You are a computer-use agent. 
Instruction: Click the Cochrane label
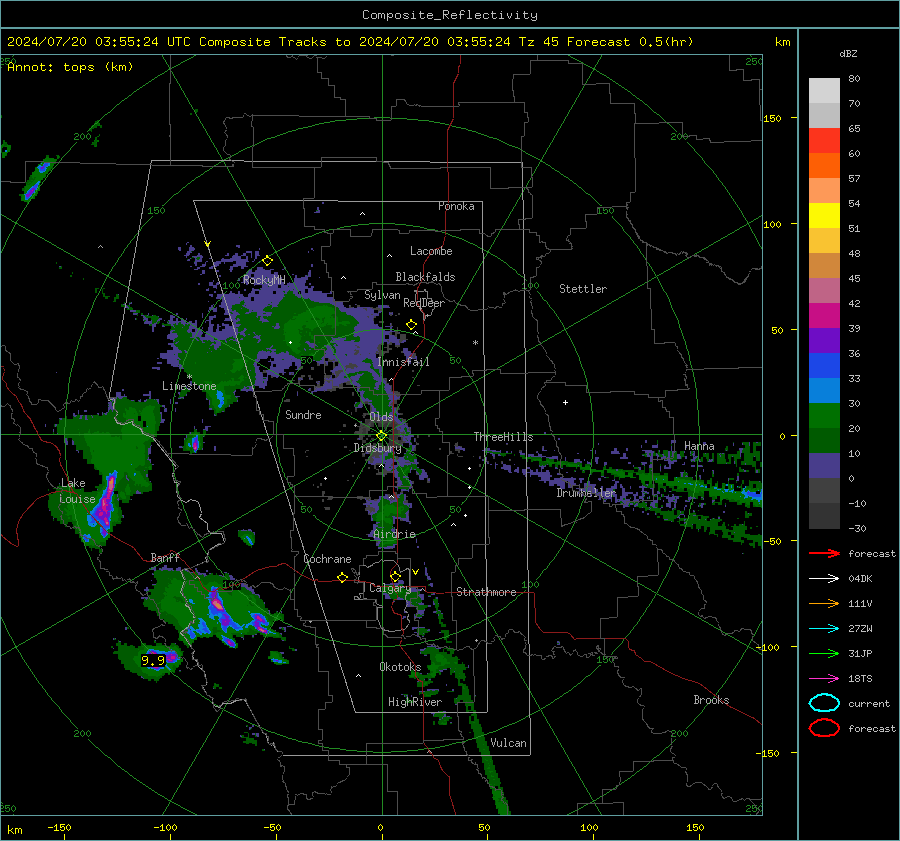(x=327, y=559)
